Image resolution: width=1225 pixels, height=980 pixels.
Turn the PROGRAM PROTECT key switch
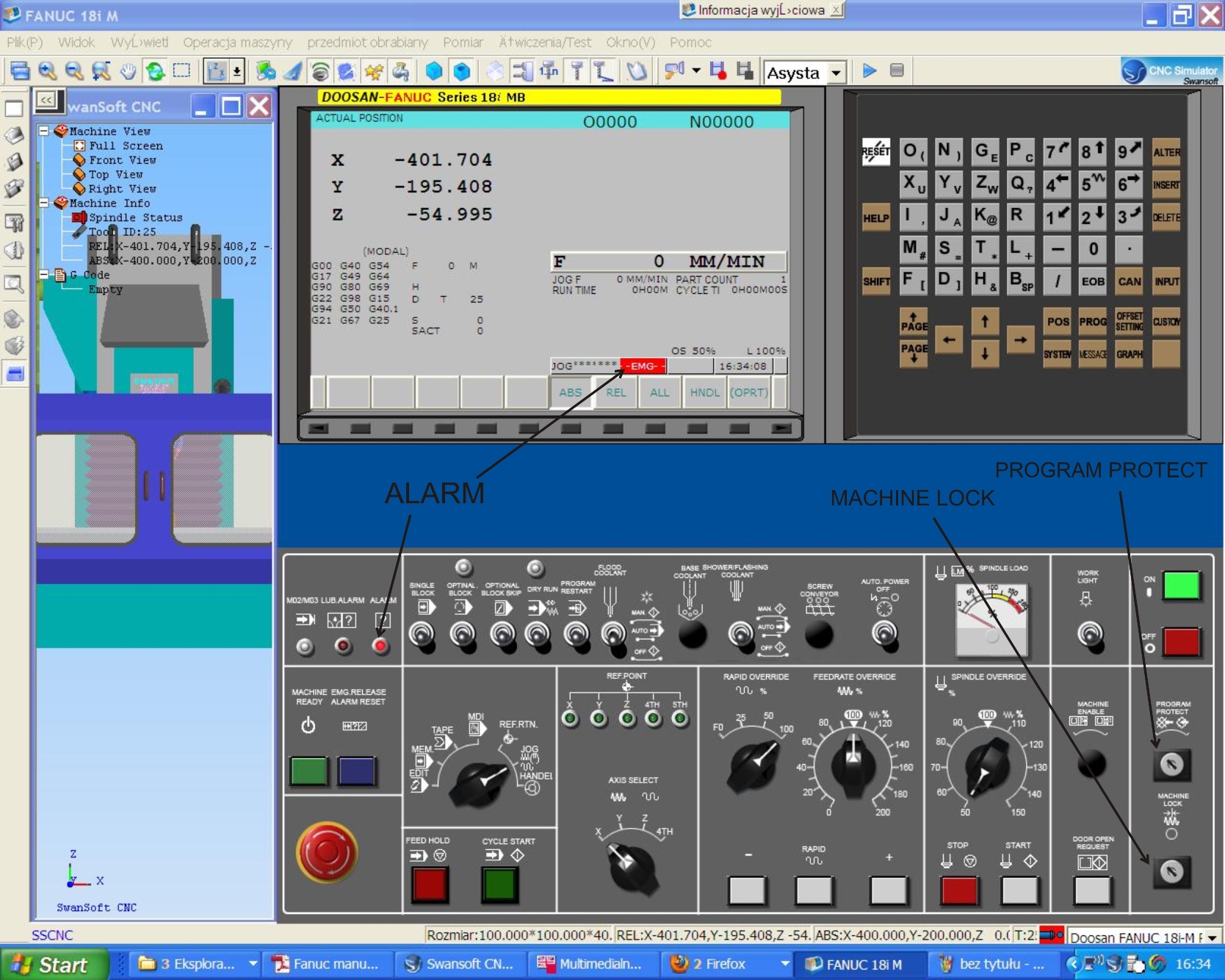click(x=1171, y=764)
